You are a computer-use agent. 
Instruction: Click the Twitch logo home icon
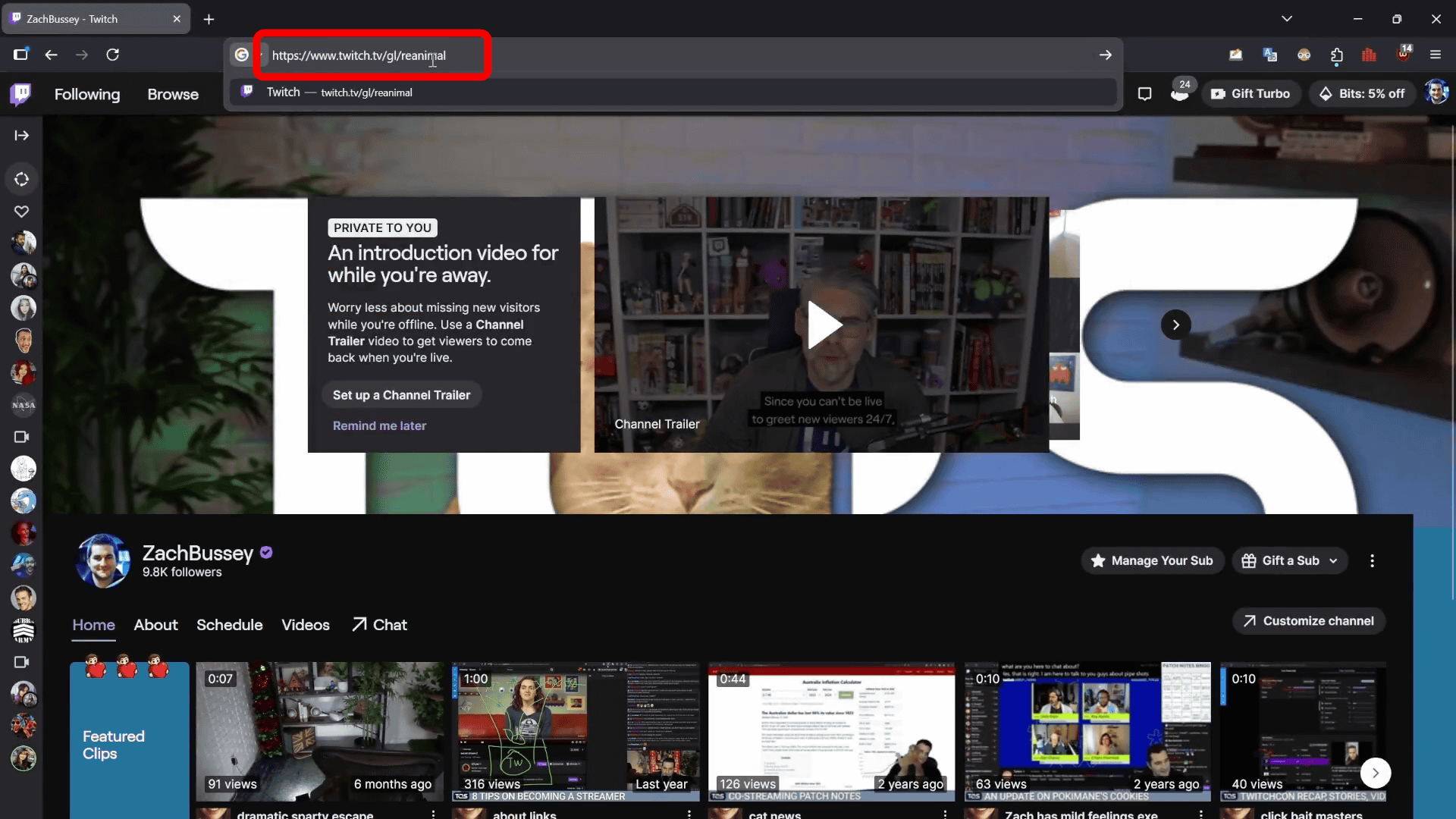point(20,94)
